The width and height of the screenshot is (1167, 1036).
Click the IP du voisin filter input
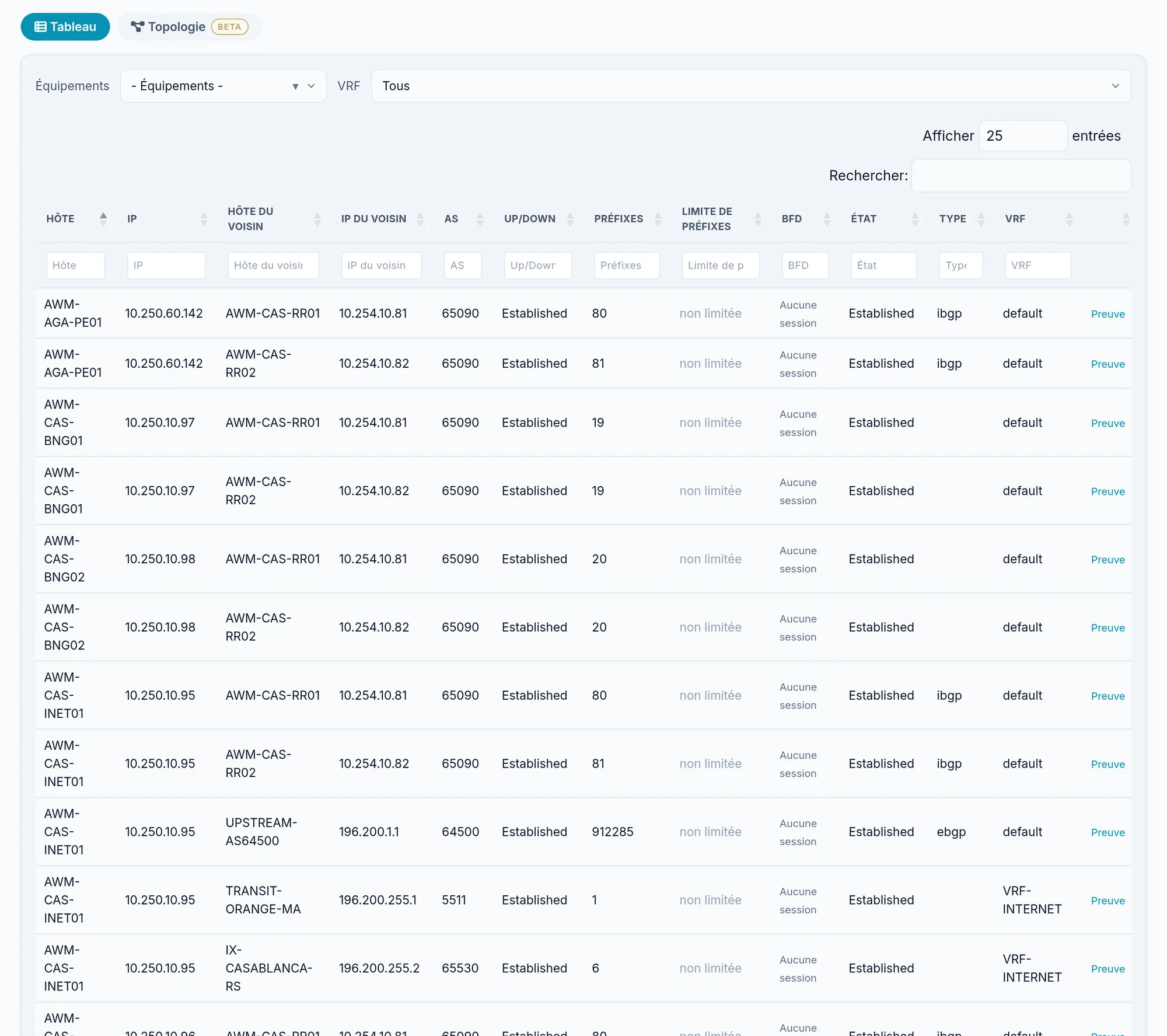tap(381, 266)
